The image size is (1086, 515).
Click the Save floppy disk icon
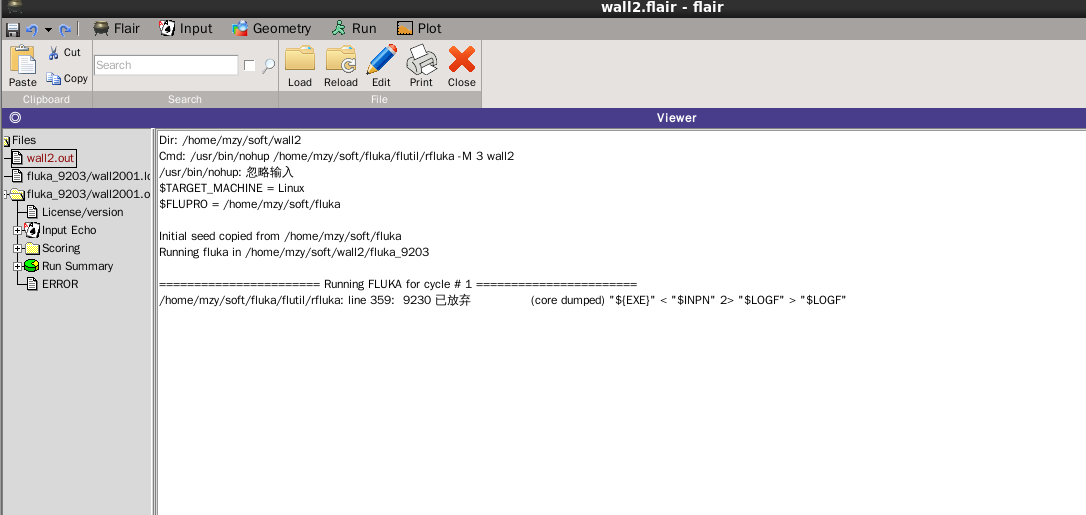point(12,30)
